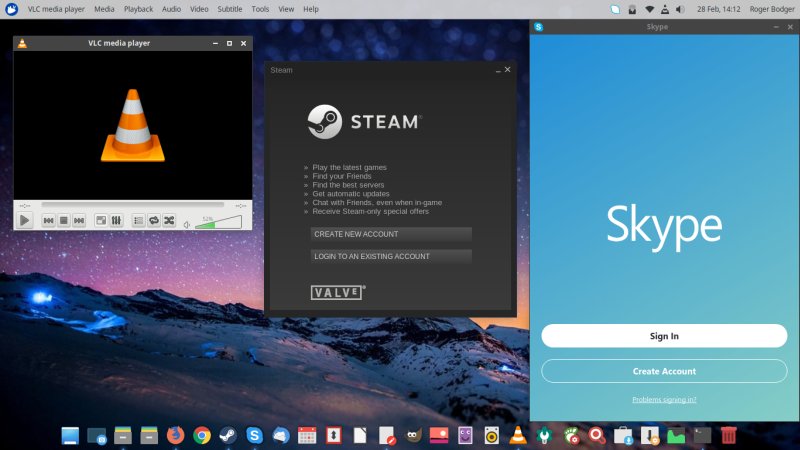This screenshot has width=800, height=450.
Task: Open GNOME foot tweak tool icon
Action: (571, 435)
